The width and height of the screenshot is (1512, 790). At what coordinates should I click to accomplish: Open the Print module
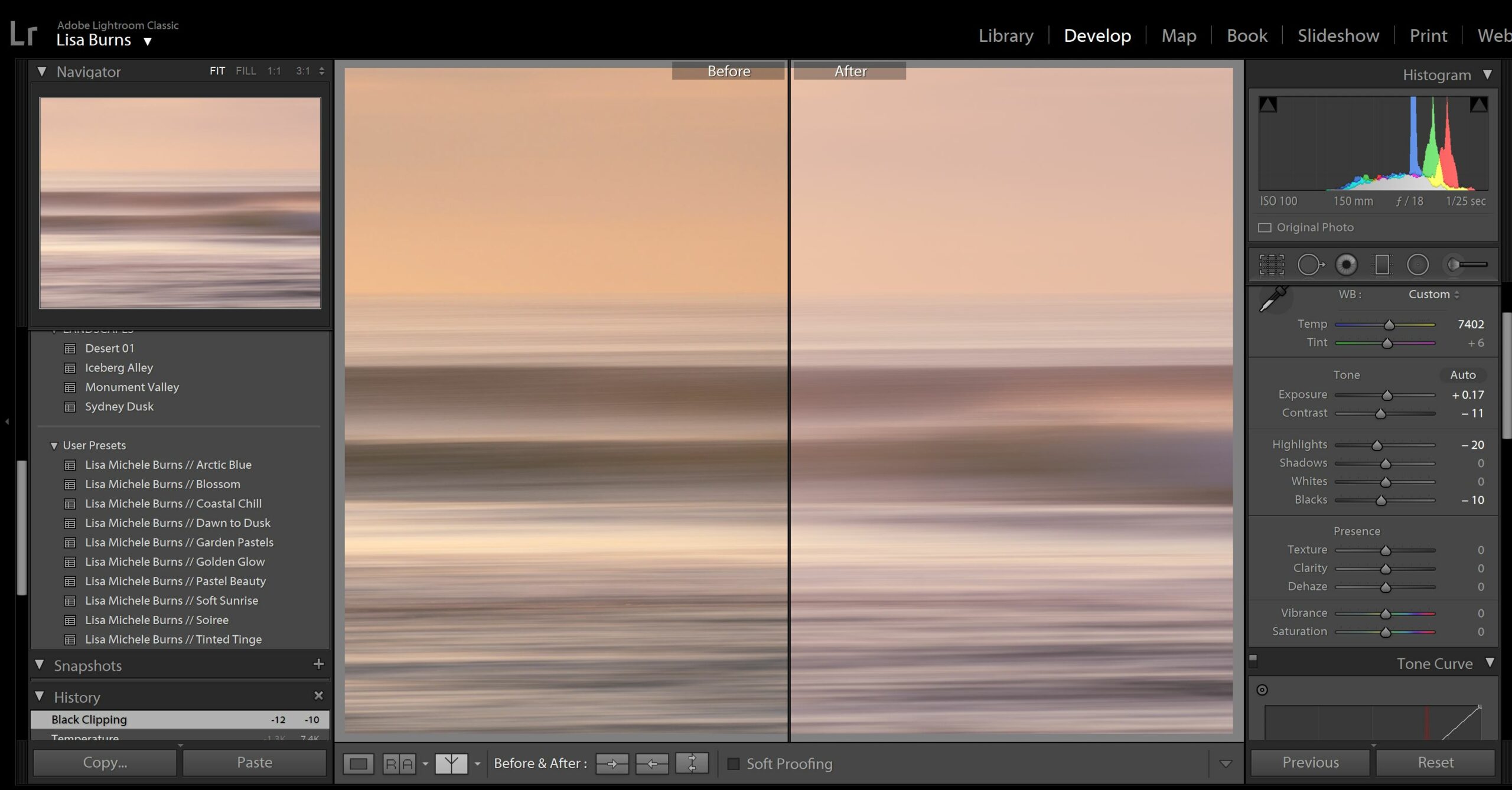(x=1428, y=35)
